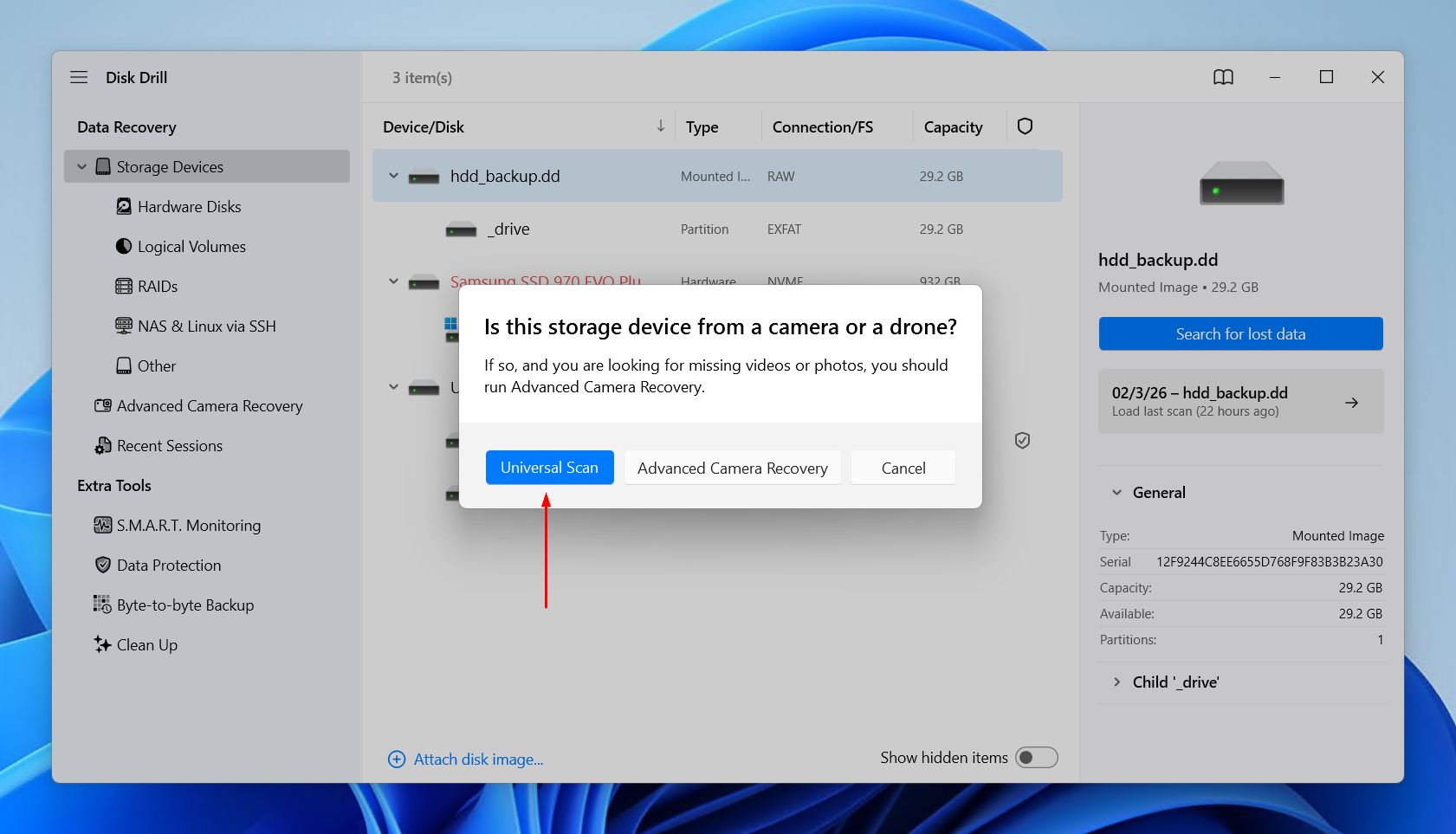Screen dimensions: 1456x834
Task: Click the Data Protection shield icon
Action: [103, 565]
